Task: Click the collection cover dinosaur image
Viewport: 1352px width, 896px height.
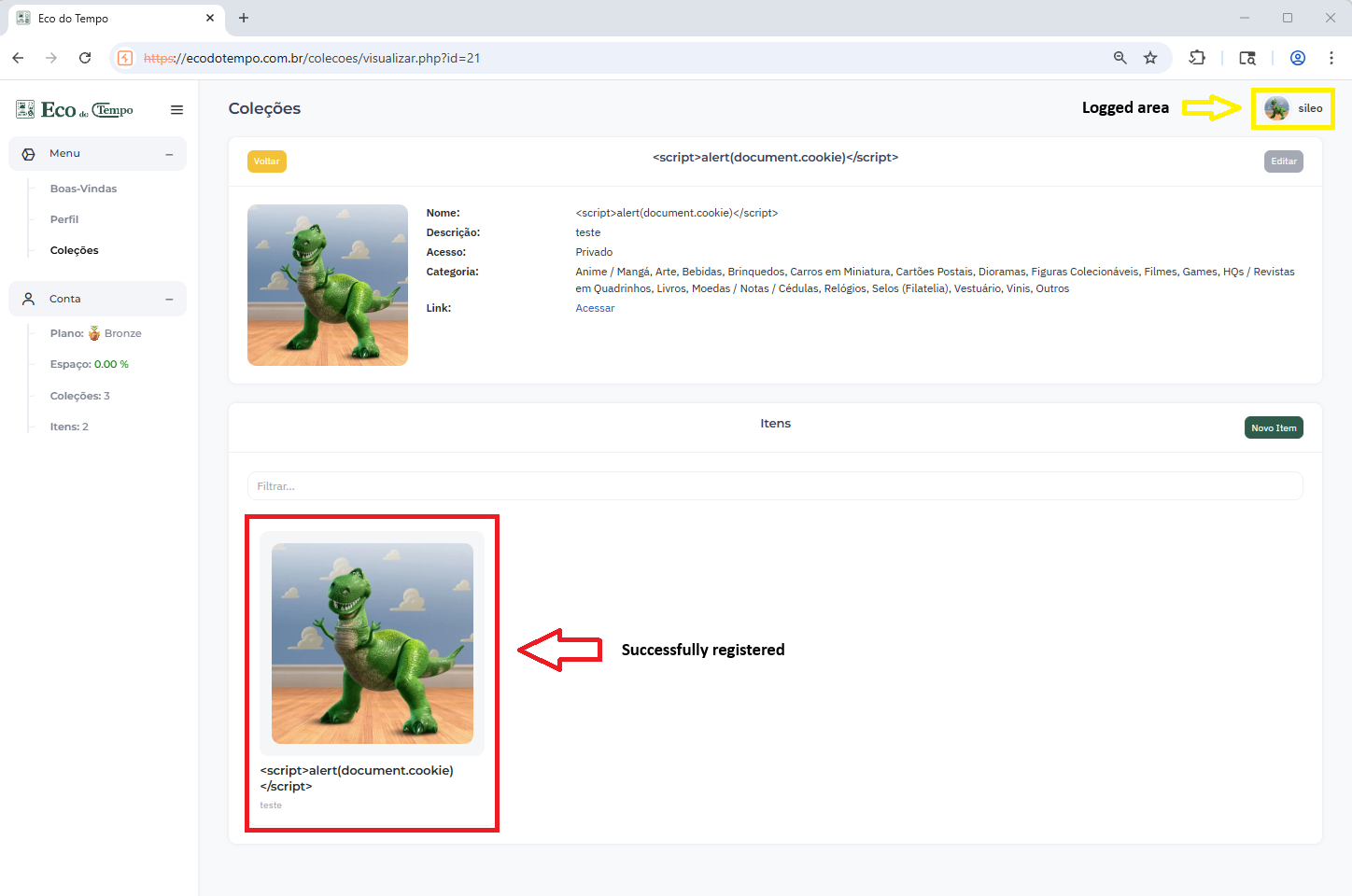Action: click(328, 285)
